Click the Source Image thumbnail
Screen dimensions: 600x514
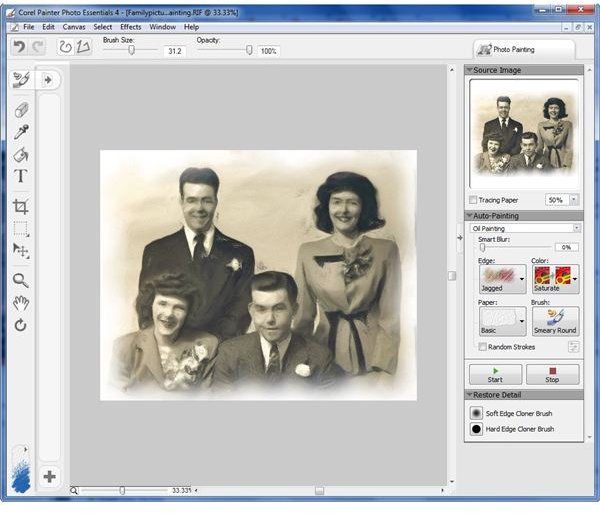coord(524,133)
